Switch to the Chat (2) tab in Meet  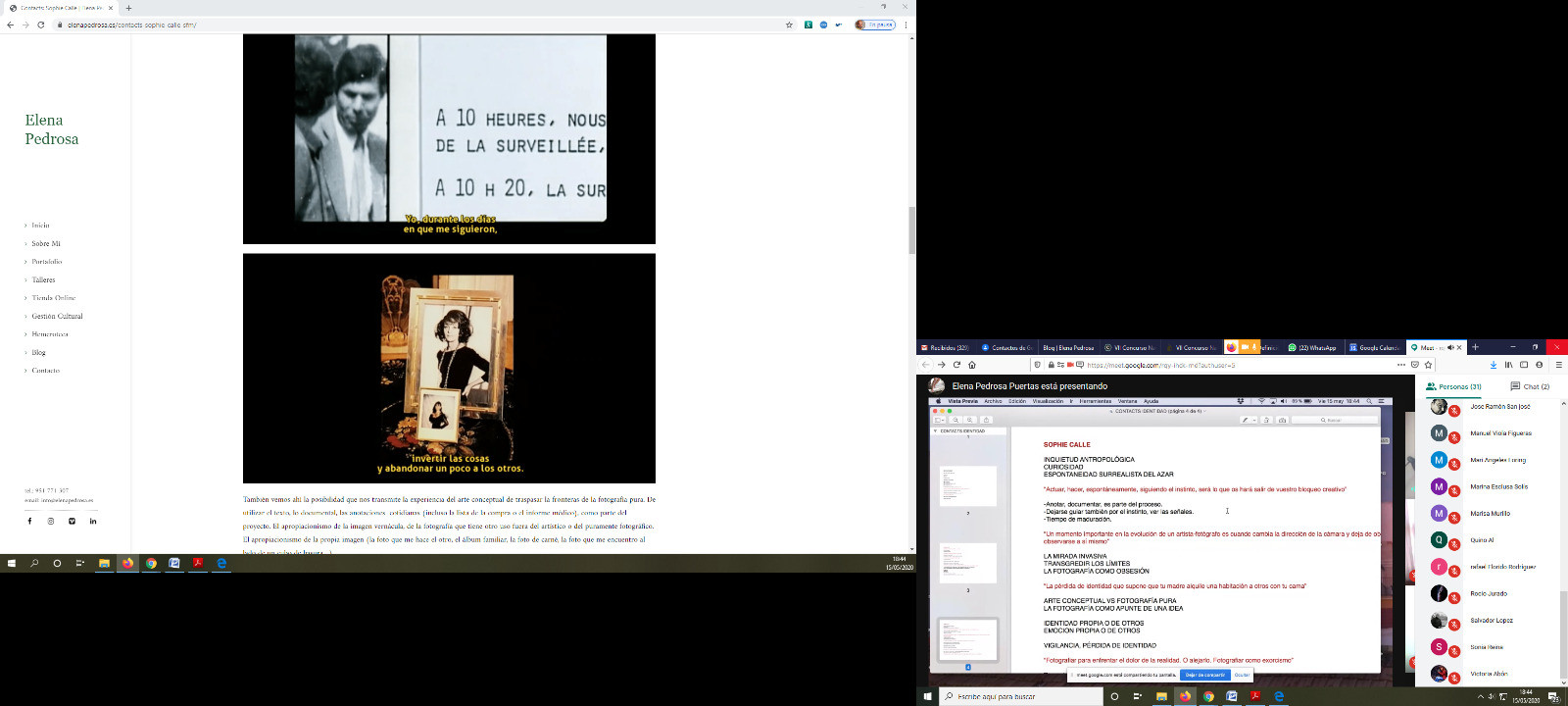[1530, 386]
